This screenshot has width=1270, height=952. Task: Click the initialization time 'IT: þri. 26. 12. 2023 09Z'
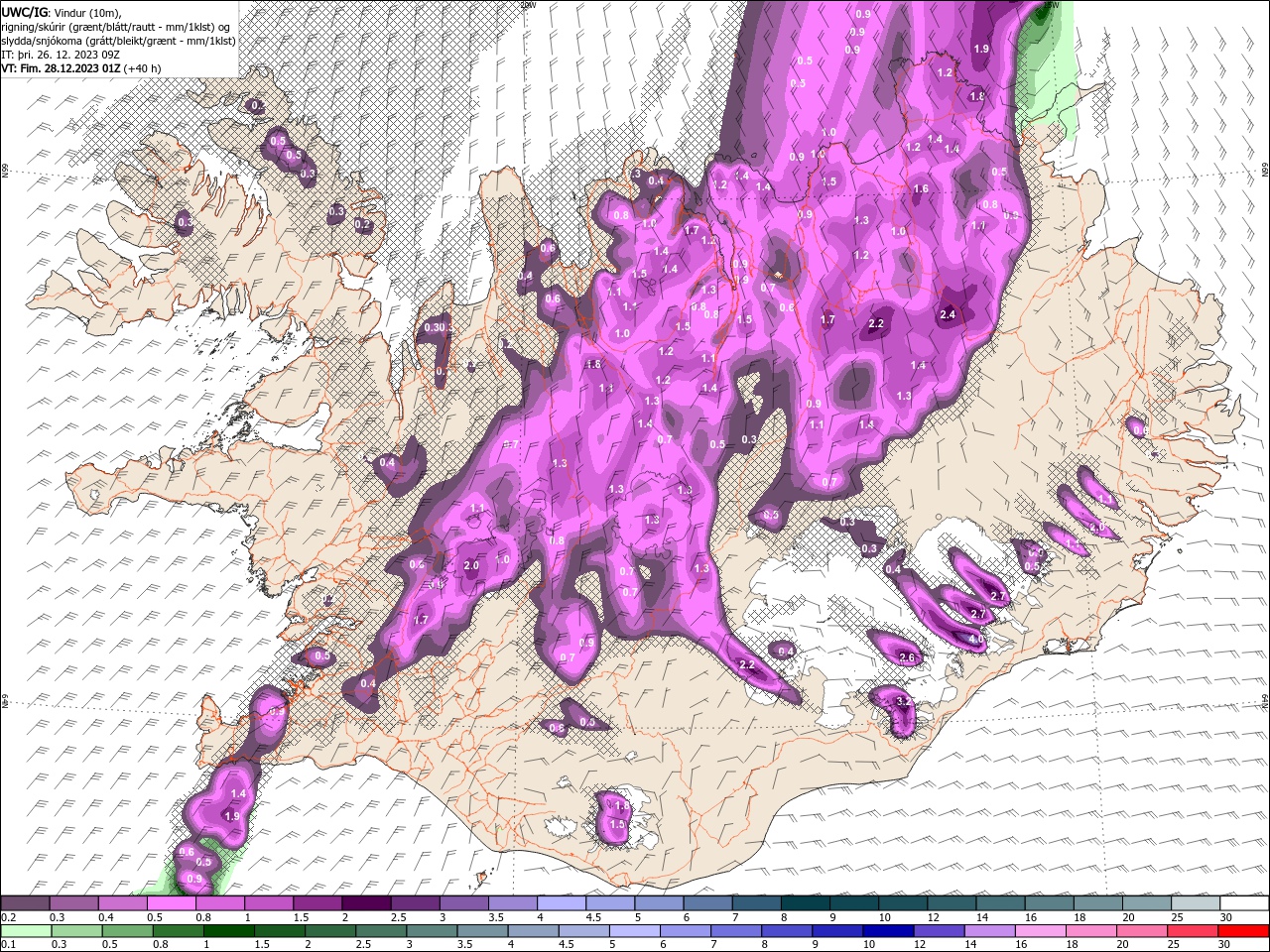pos(62,55)
